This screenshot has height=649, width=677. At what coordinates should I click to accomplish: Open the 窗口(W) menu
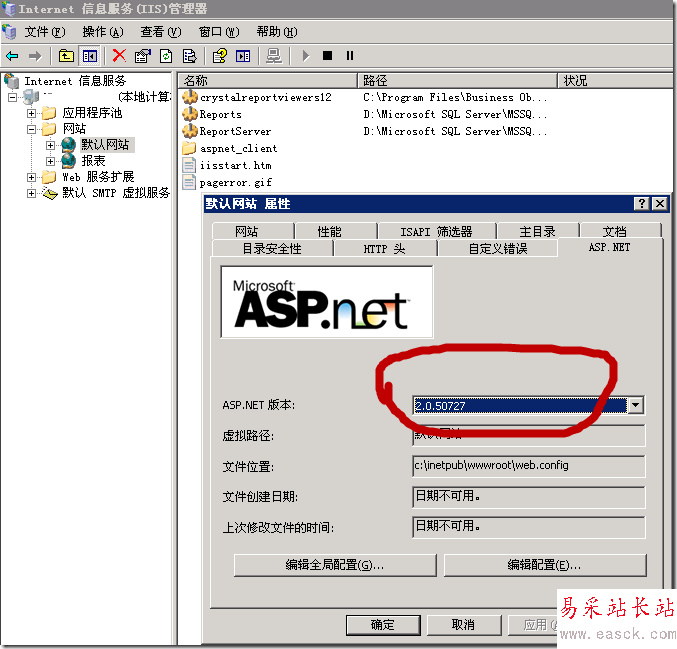(x=218, y=32)
